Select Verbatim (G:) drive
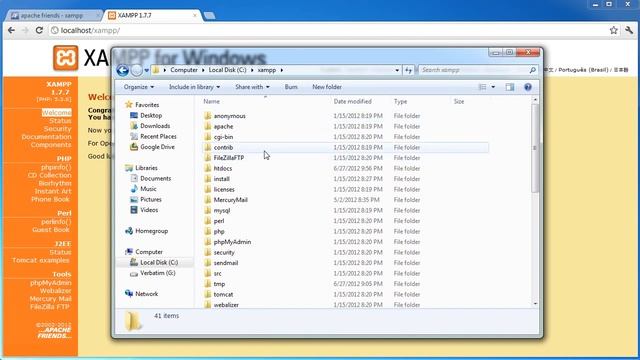Viewport: 640px width, 360px height. point(158,273)
